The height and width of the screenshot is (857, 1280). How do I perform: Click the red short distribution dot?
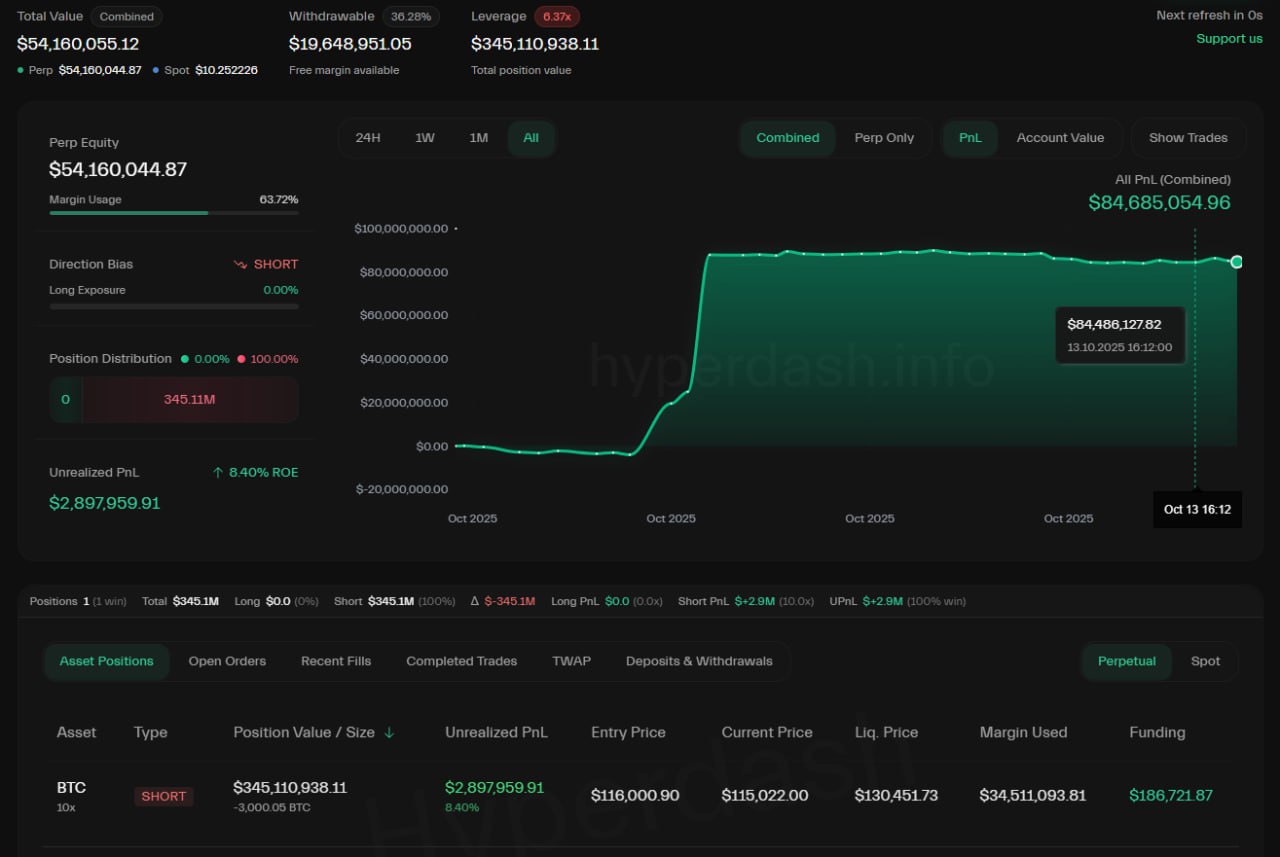point(241,359)
